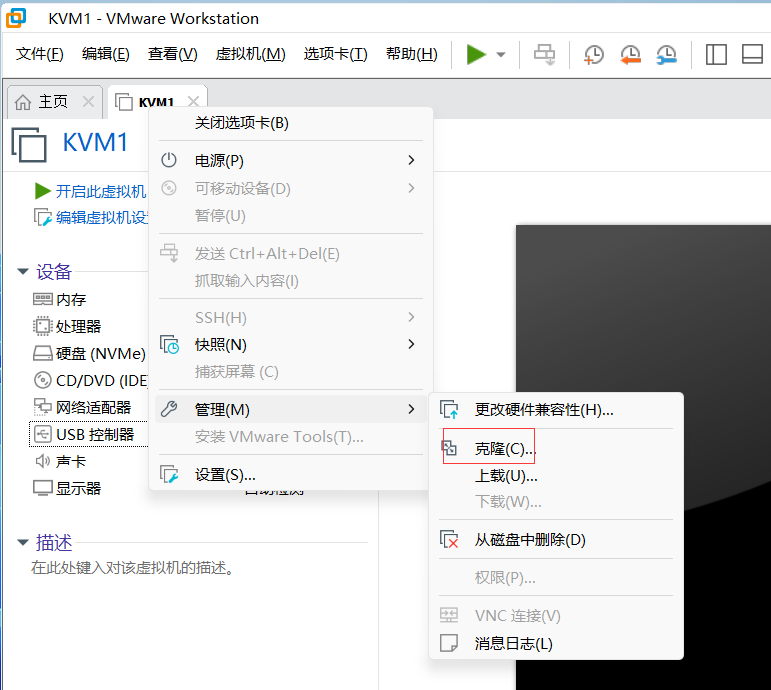
Task: Click the VMware Workstation logo in title bar
Action: (x=16, y=18)
